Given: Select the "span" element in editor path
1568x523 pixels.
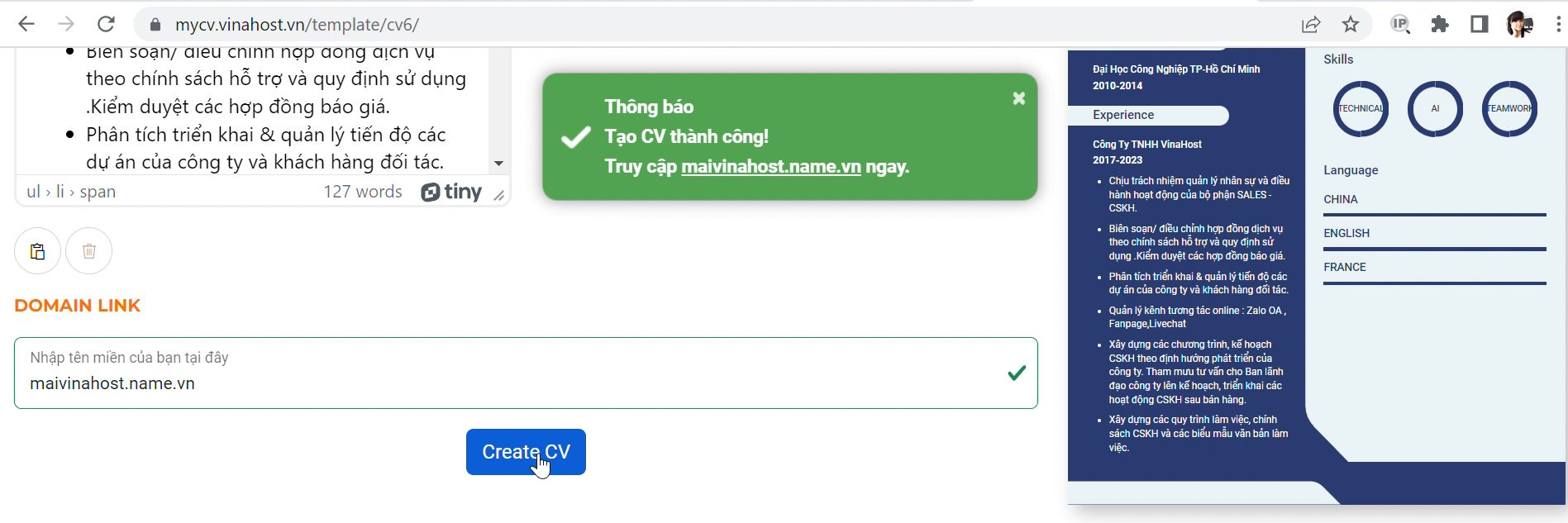Looking at the screenshot, I should point(98,192).
